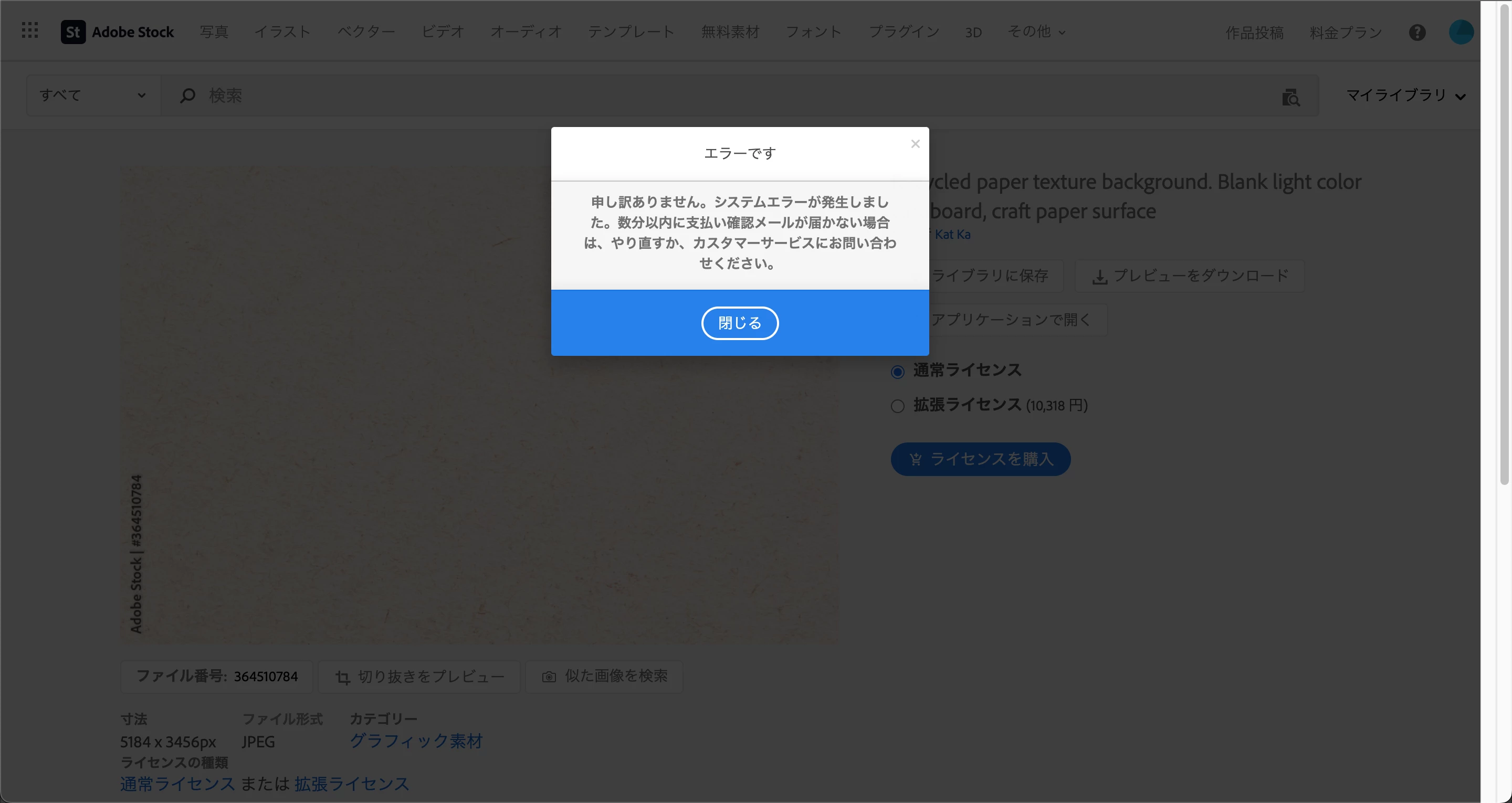The height and width of the screenshot is (803, 1512).
Task: Select 通常ライセンス radio button
Action: (897, 372)
